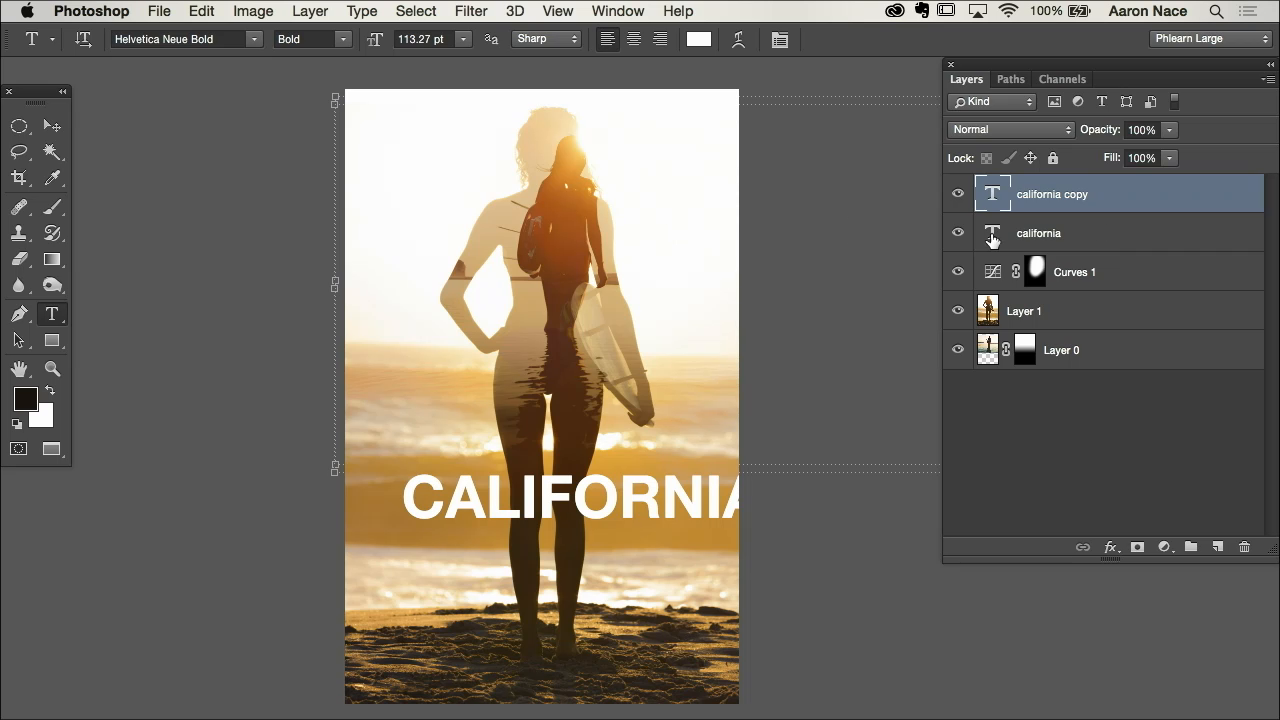Switch to the Channels tab
Screen dimensions: 1280x720
(1061, 79)
